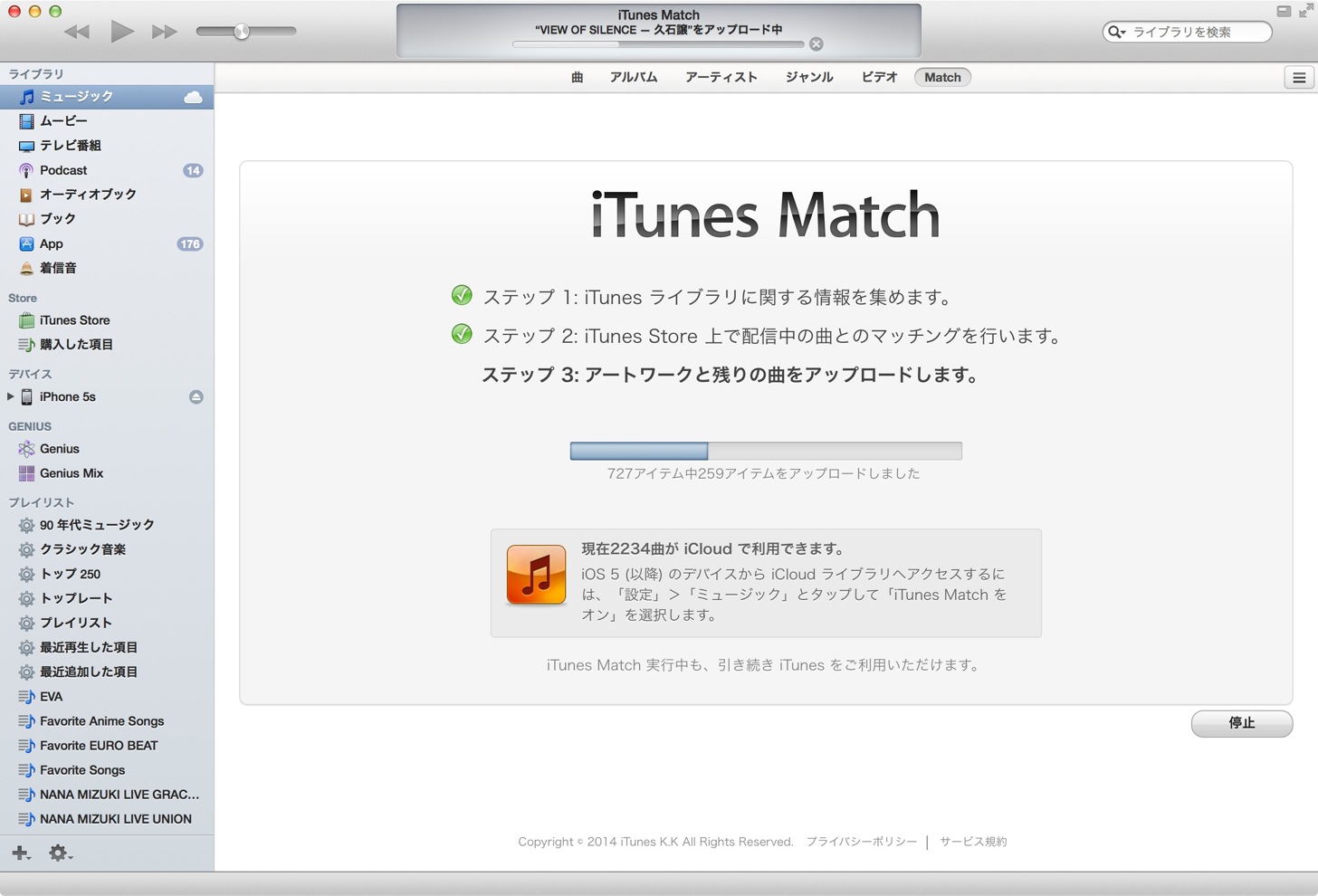Open the App library
The height and width of the screenshot is (896, 1318).
(x=107, y=243)
